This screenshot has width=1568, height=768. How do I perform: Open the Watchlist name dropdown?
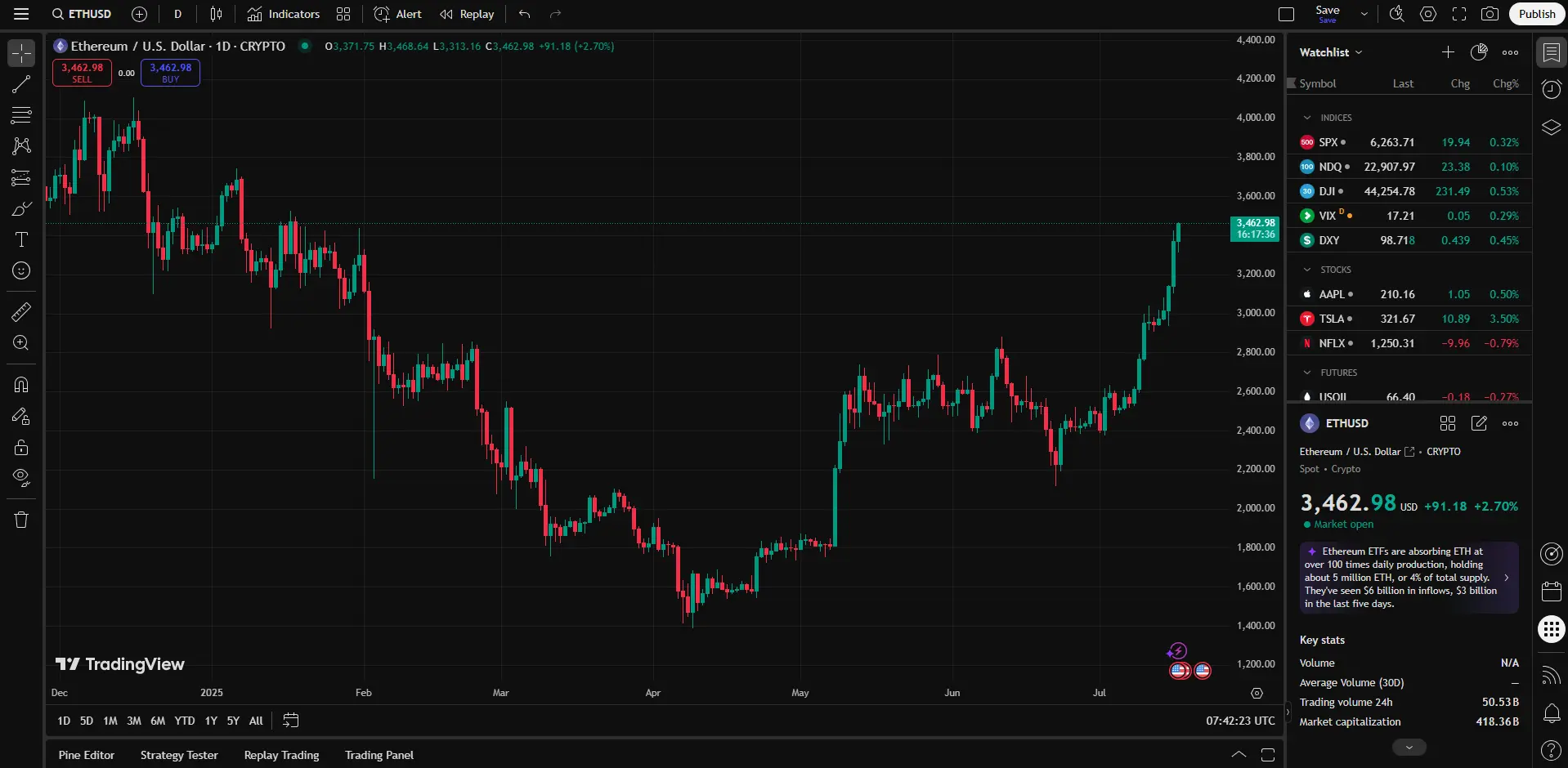point(1331,52)
